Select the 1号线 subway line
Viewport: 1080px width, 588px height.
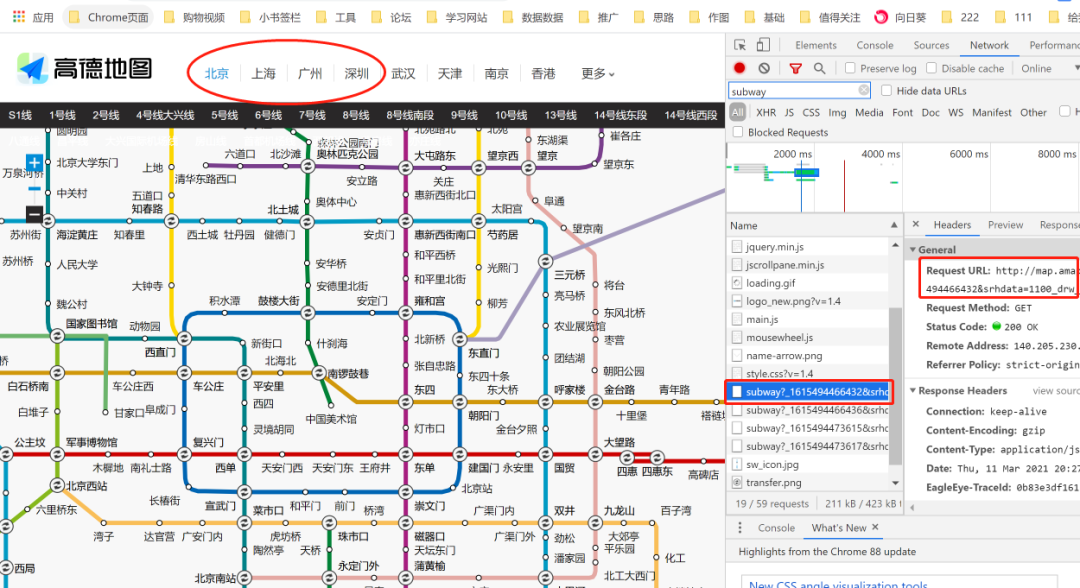coord(63,115)
